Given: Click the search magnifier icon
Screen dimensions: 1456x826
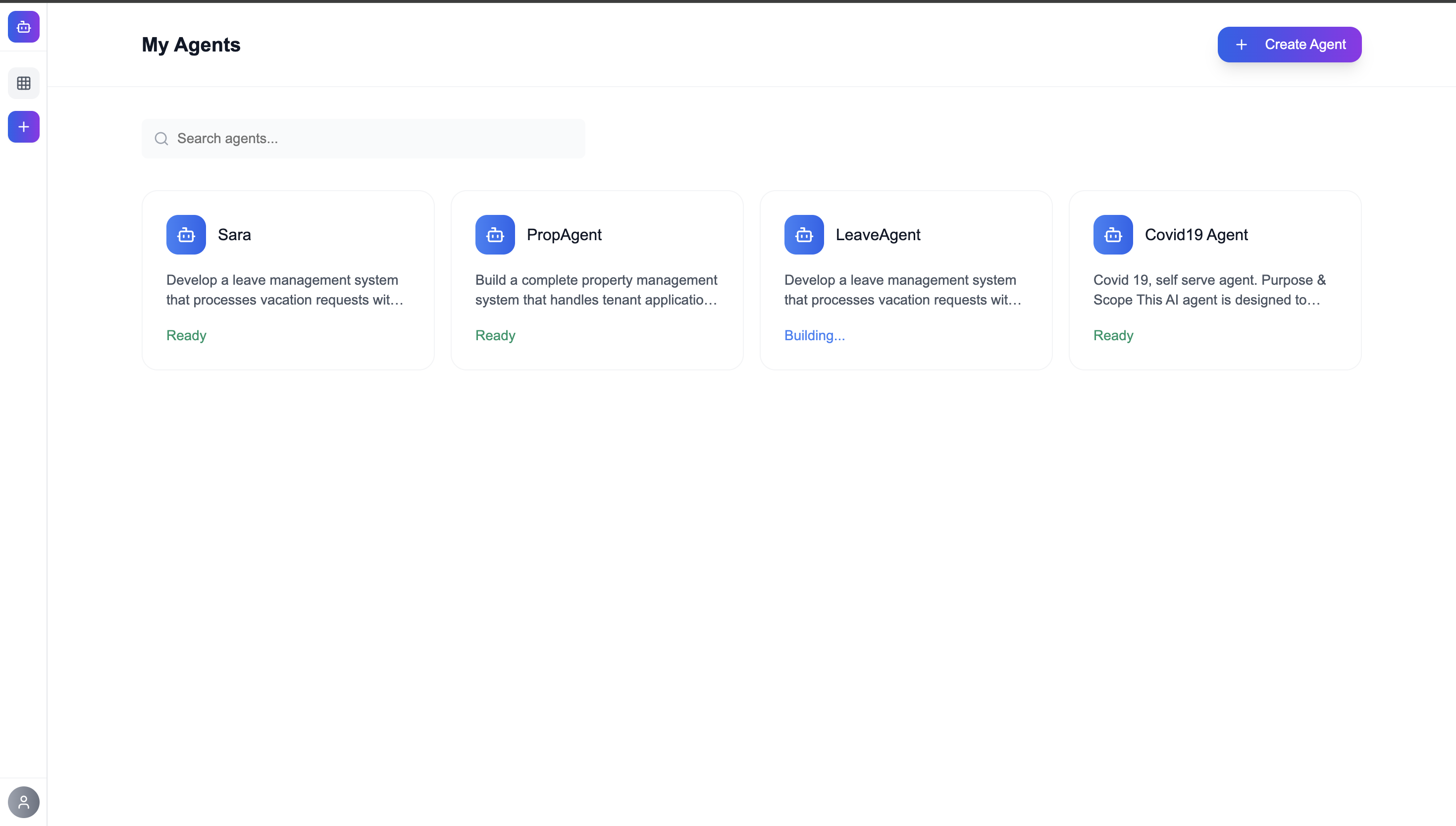Looking at the screenshot, I should (161, 139).
